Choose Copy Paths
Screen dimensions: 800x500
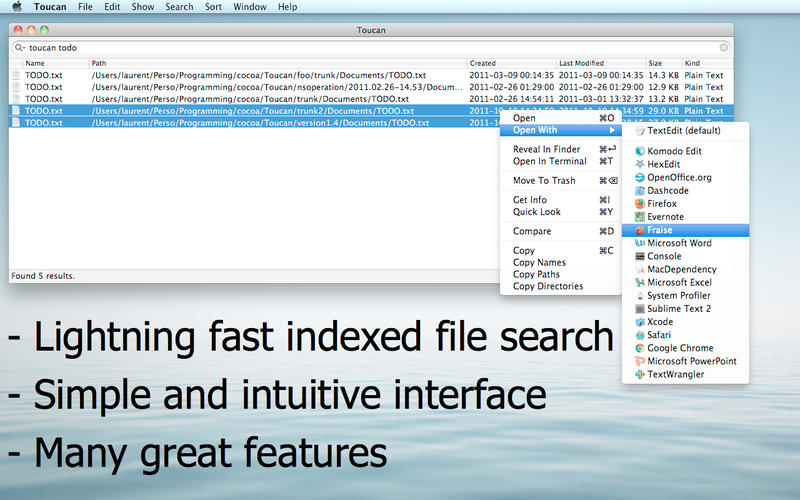coord(560,274)
